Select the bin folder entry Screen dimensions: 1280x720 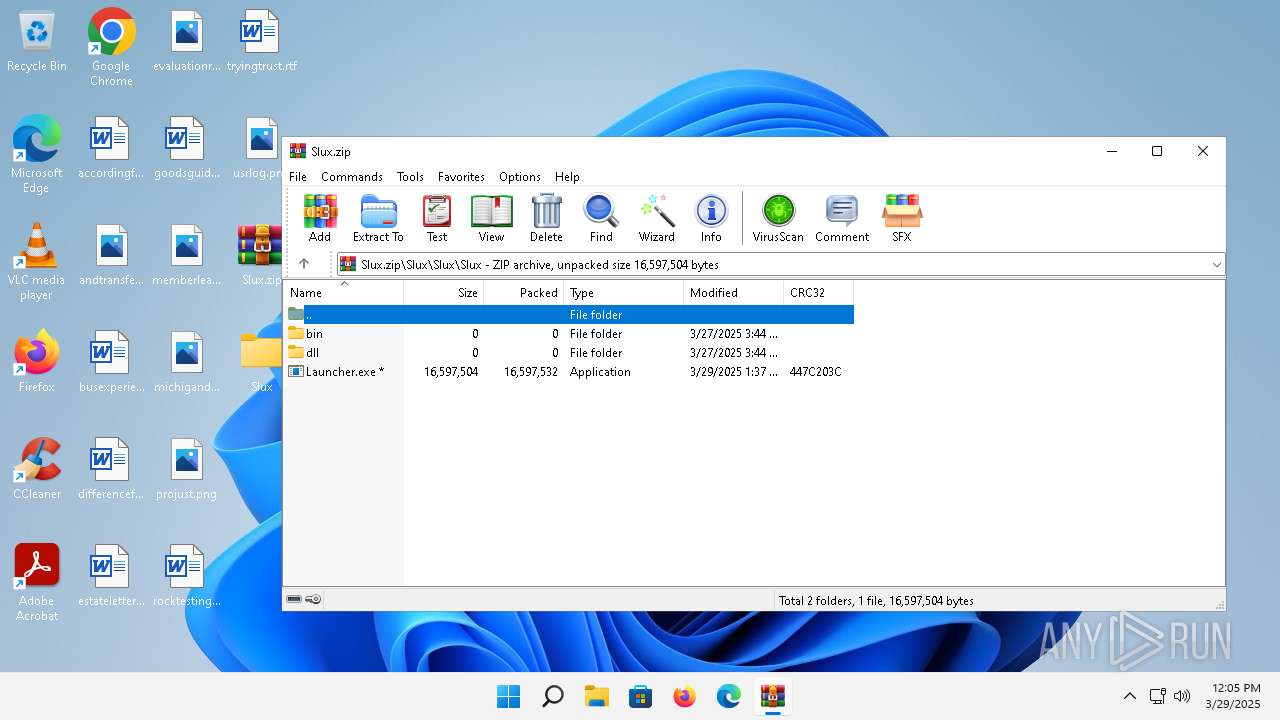tap(569, 333)
